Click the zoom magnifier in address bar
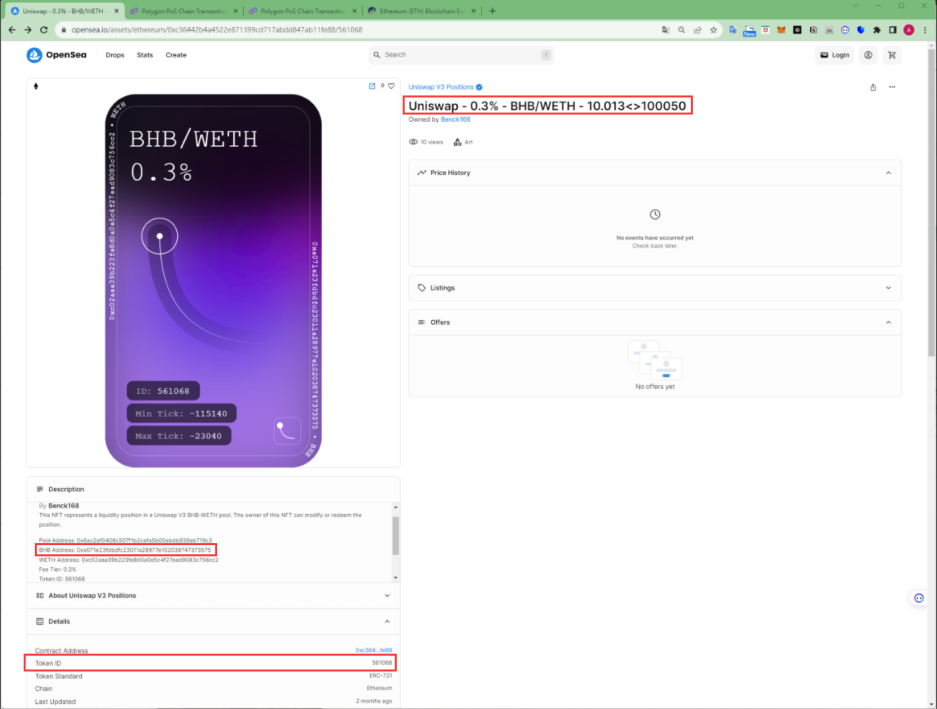Viewport: 937px width, 709px height. pos(681,30)
